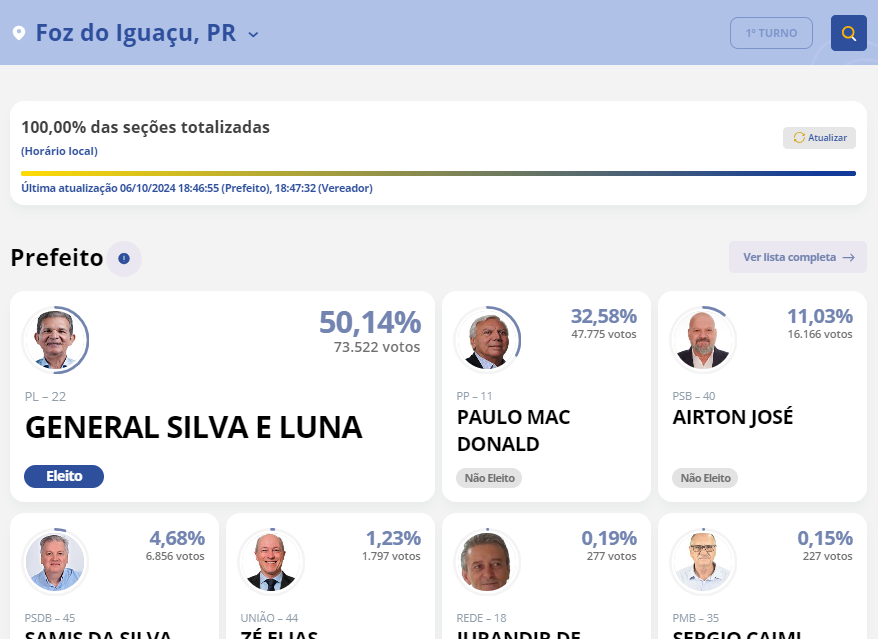Click the sections totalized progress bar

[438, 173]
